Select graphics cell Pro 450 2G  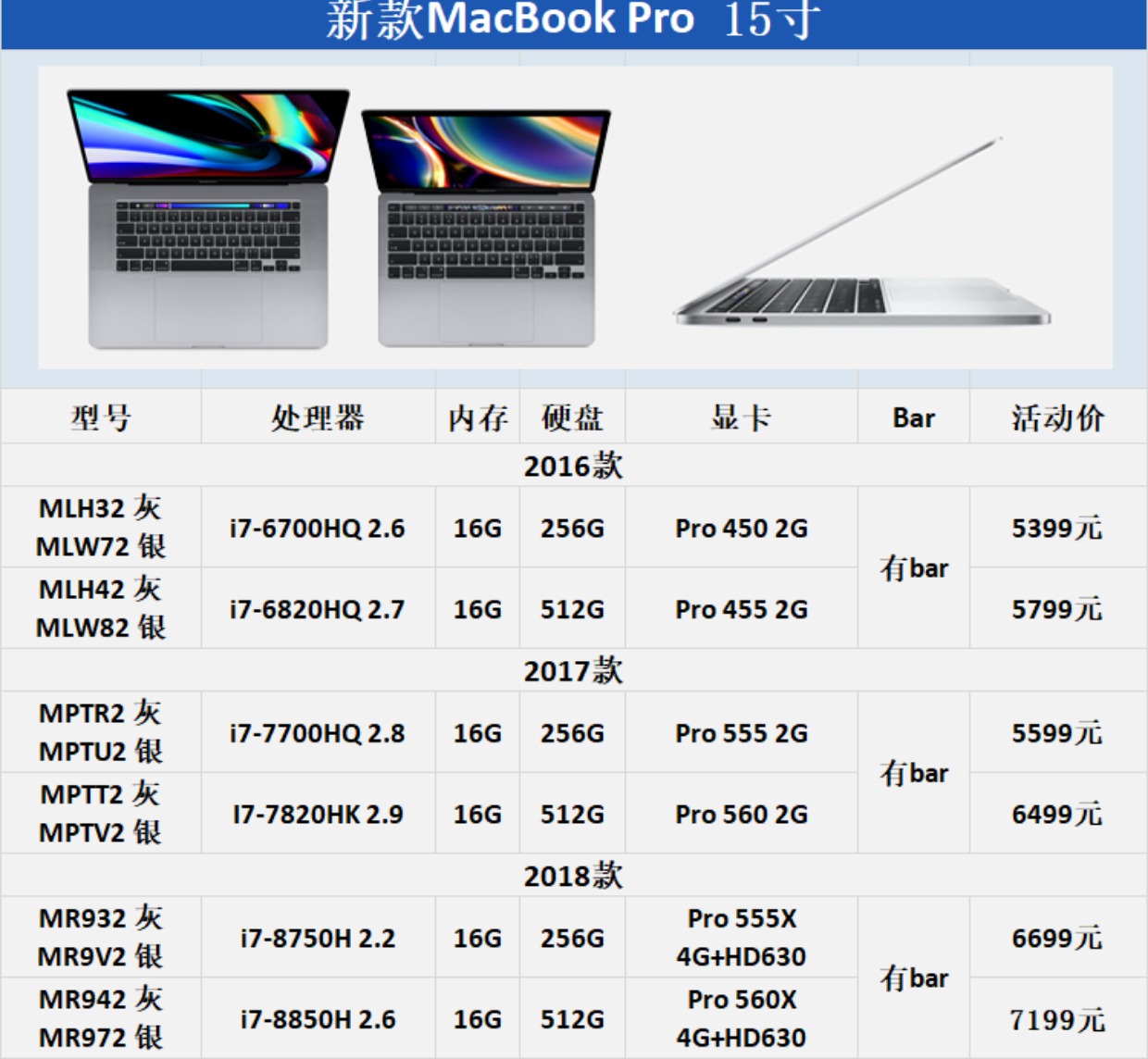pyautogui.click(x=742, y=529)
